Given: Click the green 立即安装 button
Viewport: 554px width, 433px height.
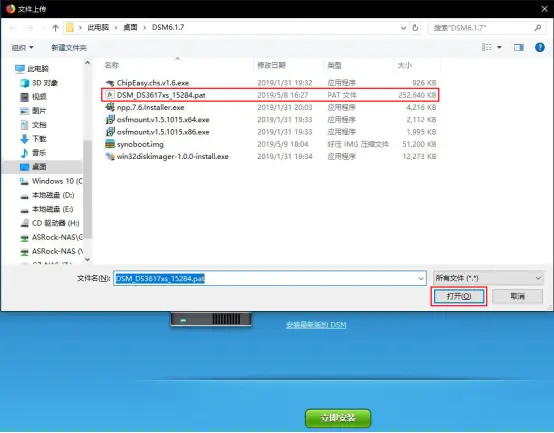Looking at the screenshot, I should pyautogui.click(x=338, y=418).
